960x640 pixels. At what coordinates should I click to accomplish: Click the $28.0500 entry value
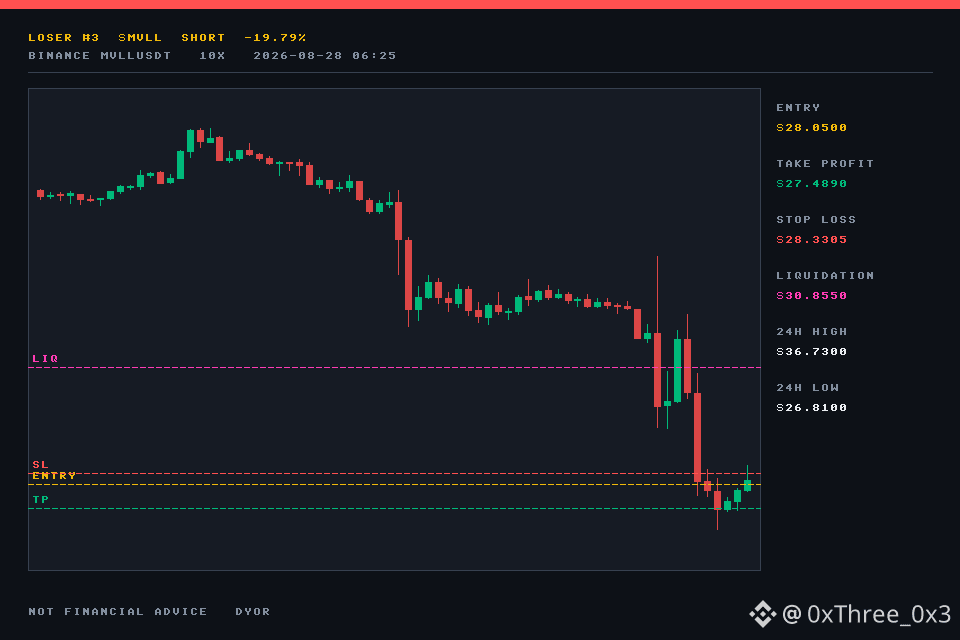click(x=812, y=127)
